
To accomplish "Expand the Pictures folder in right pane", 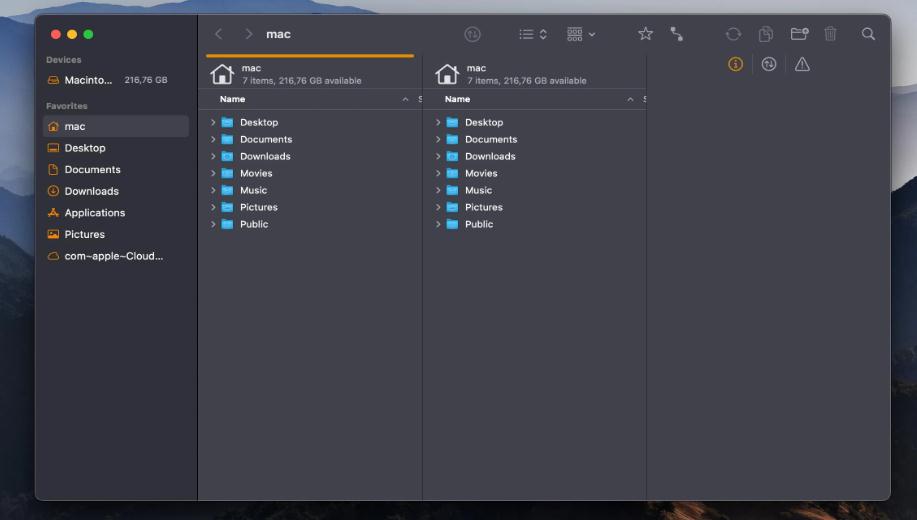I will coord(438,208).
